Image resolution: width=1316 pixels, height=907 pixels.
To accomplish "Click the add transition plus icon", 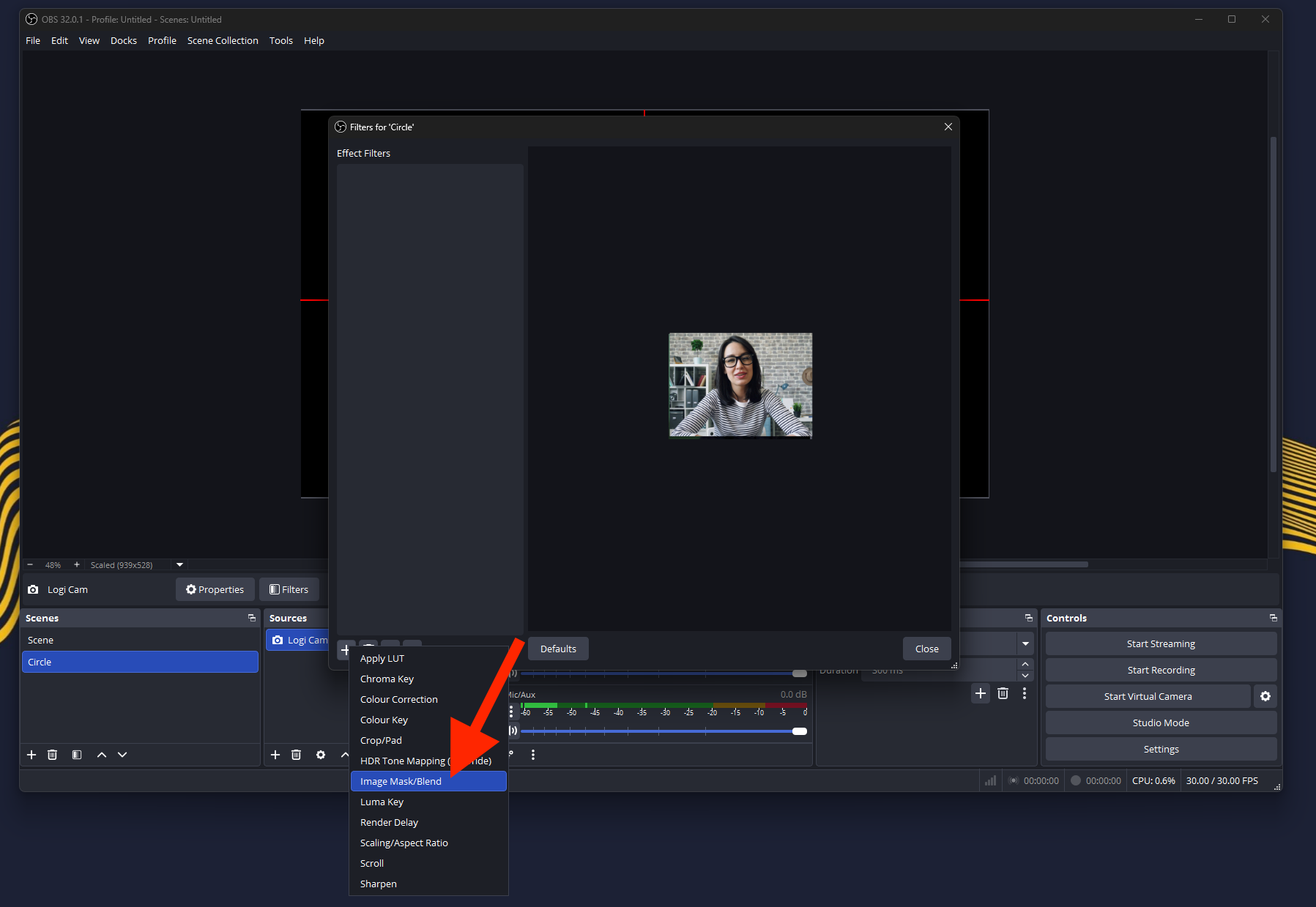I will 981,693.
